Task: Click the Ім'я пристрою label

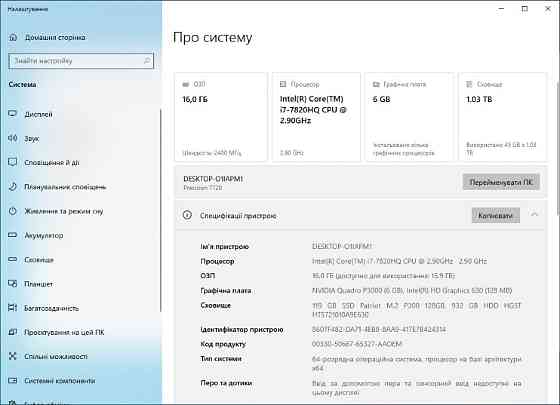Action: tap(224, 246)
